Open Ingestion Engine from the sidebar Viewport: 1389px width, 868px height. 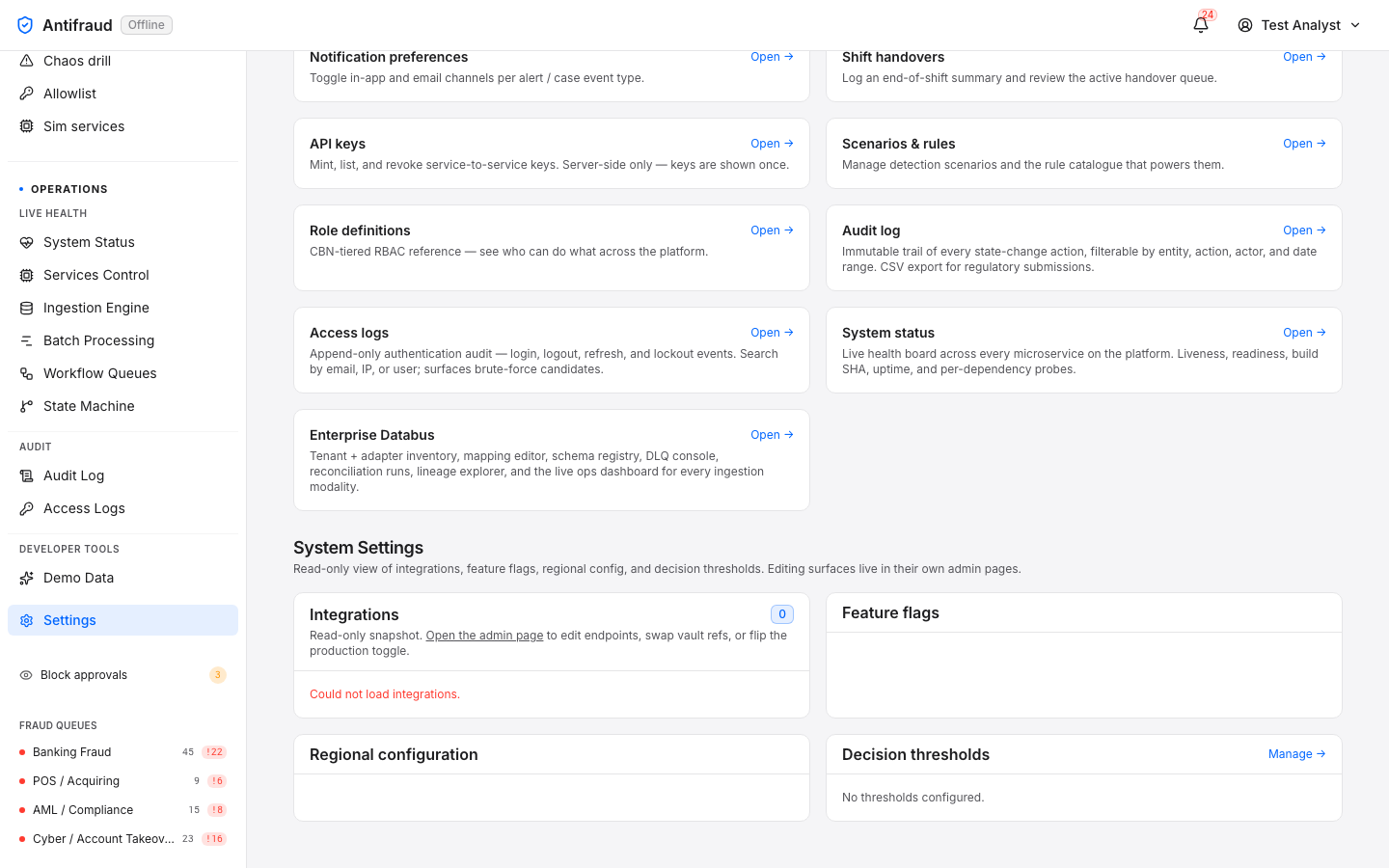pyautogui.click(x=123, y=308)
